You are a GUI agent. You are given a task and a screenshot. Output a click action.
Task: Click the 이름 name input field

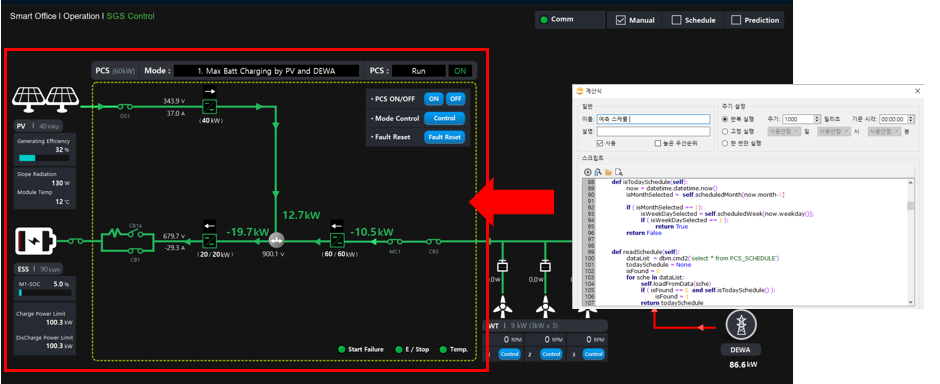[x=653, y=119]
